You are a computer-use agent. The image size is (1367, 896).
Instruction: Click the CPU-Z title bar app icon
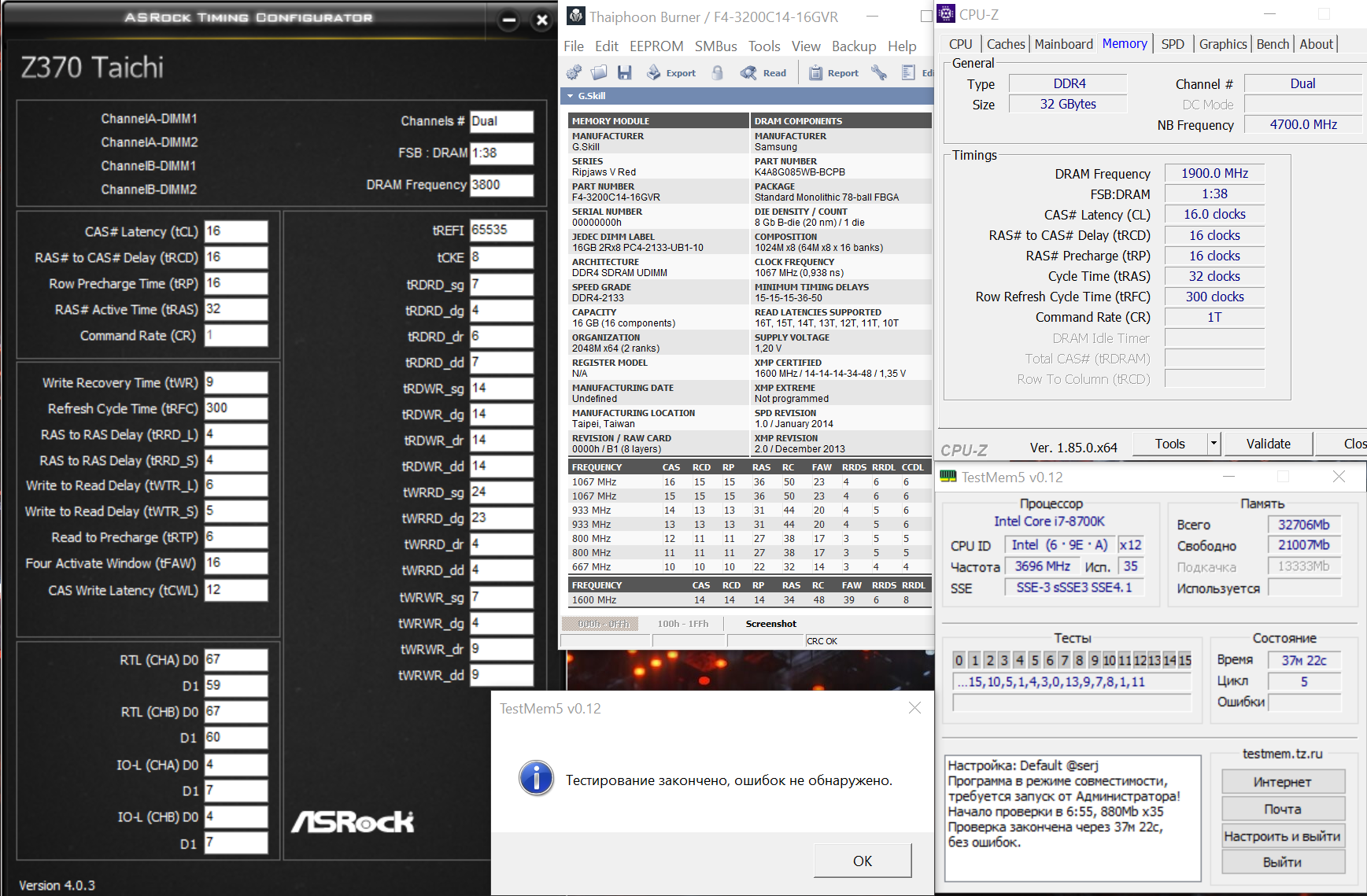pyautogui.click(x=947, y=14)
